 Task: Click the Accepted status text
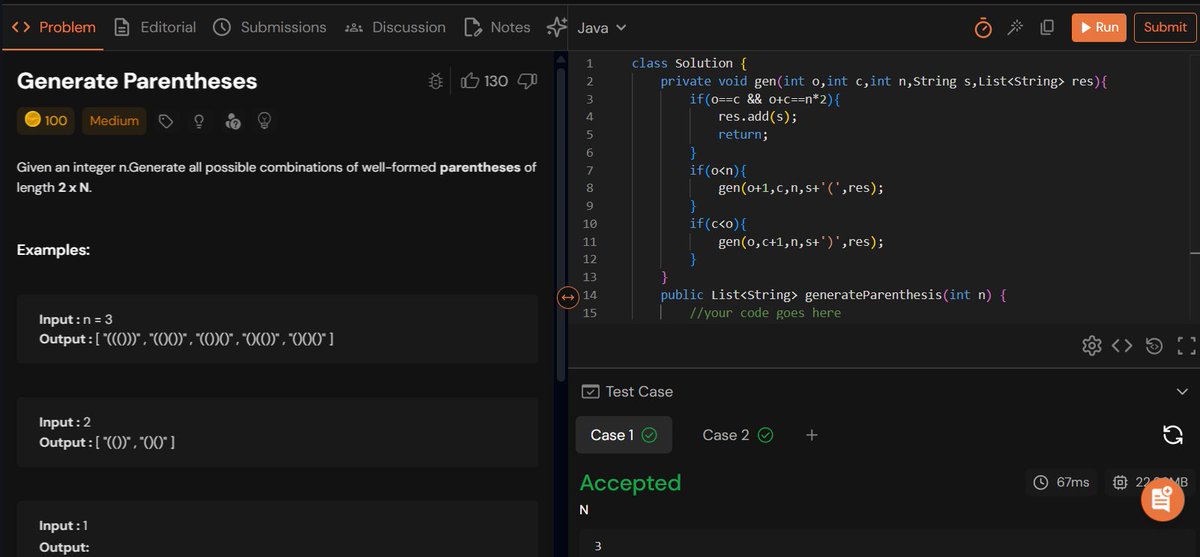(630, 483)
